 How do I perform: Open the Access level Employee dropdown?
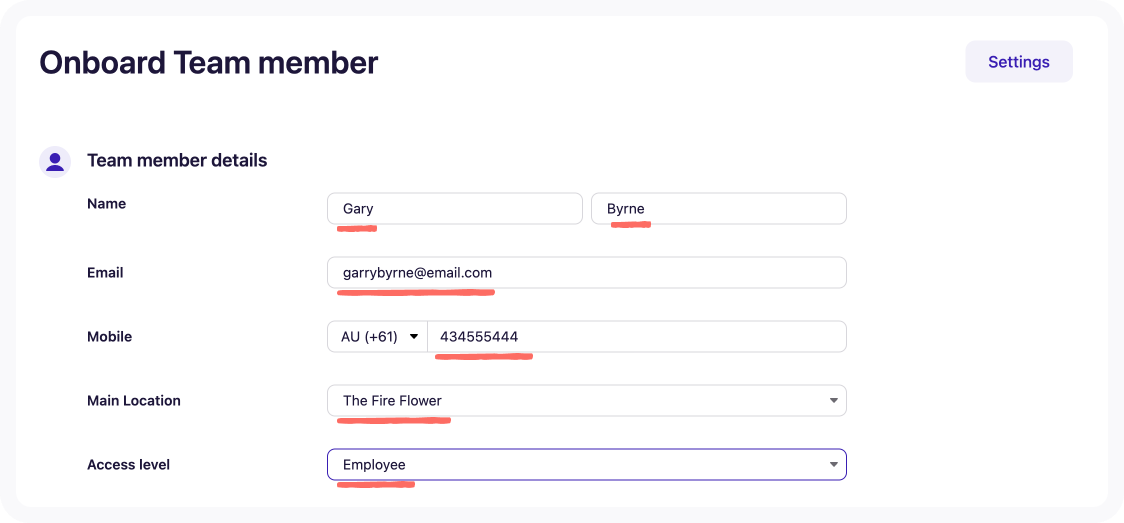(x=586, y=464)
